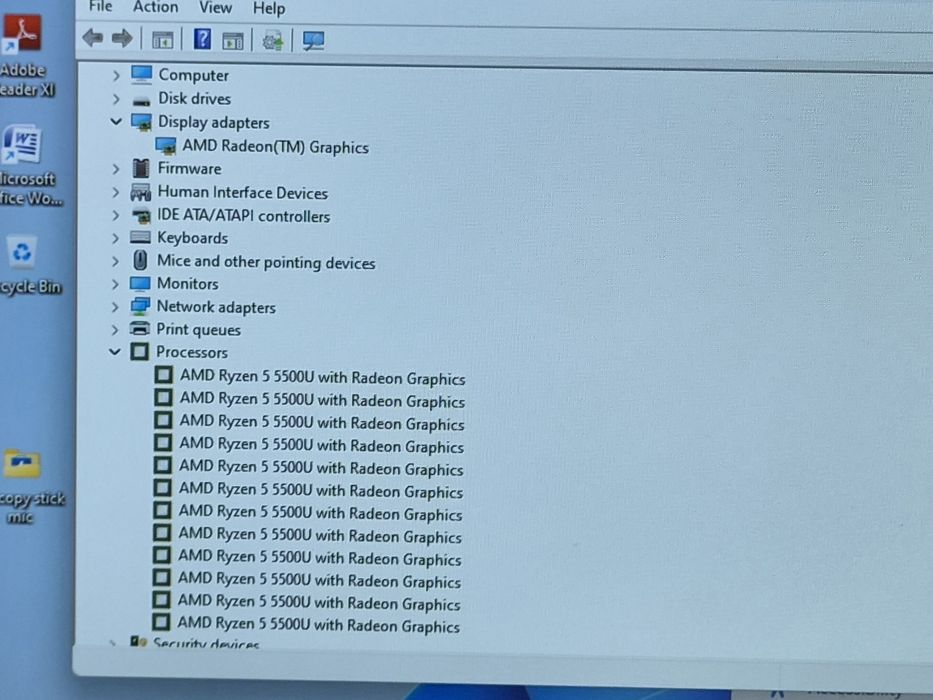Image resolution: width=933 pixels, height=700 pixels.
Task: Open the View menu
Action: pyautogui.click(x=215, y=8)
